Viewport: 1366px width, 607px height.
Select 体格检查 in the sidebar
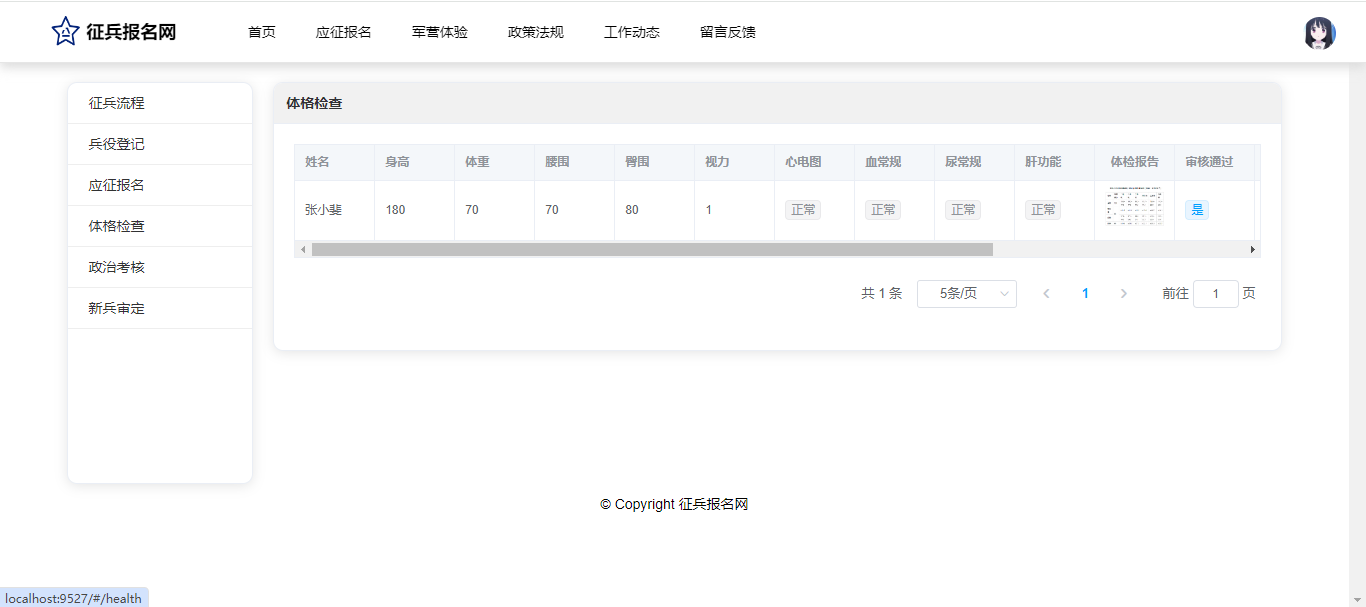(160, 226)
